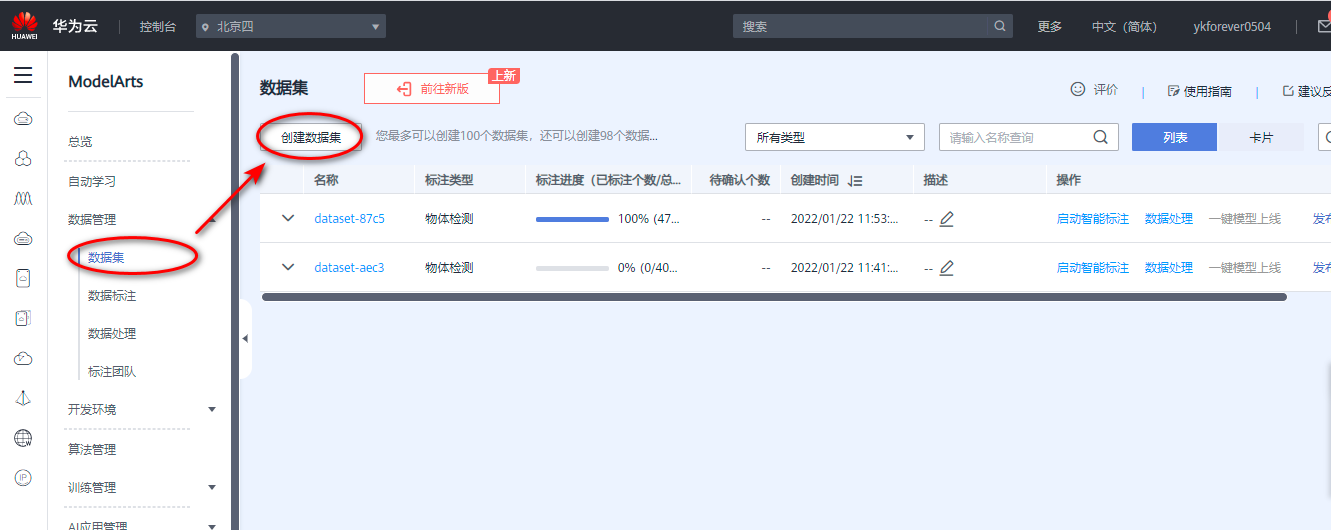Image resolution: width=1331 pixels, height=530 pixels.
Task: Switch to 列表 view
Action: [x=1175, y=137]
